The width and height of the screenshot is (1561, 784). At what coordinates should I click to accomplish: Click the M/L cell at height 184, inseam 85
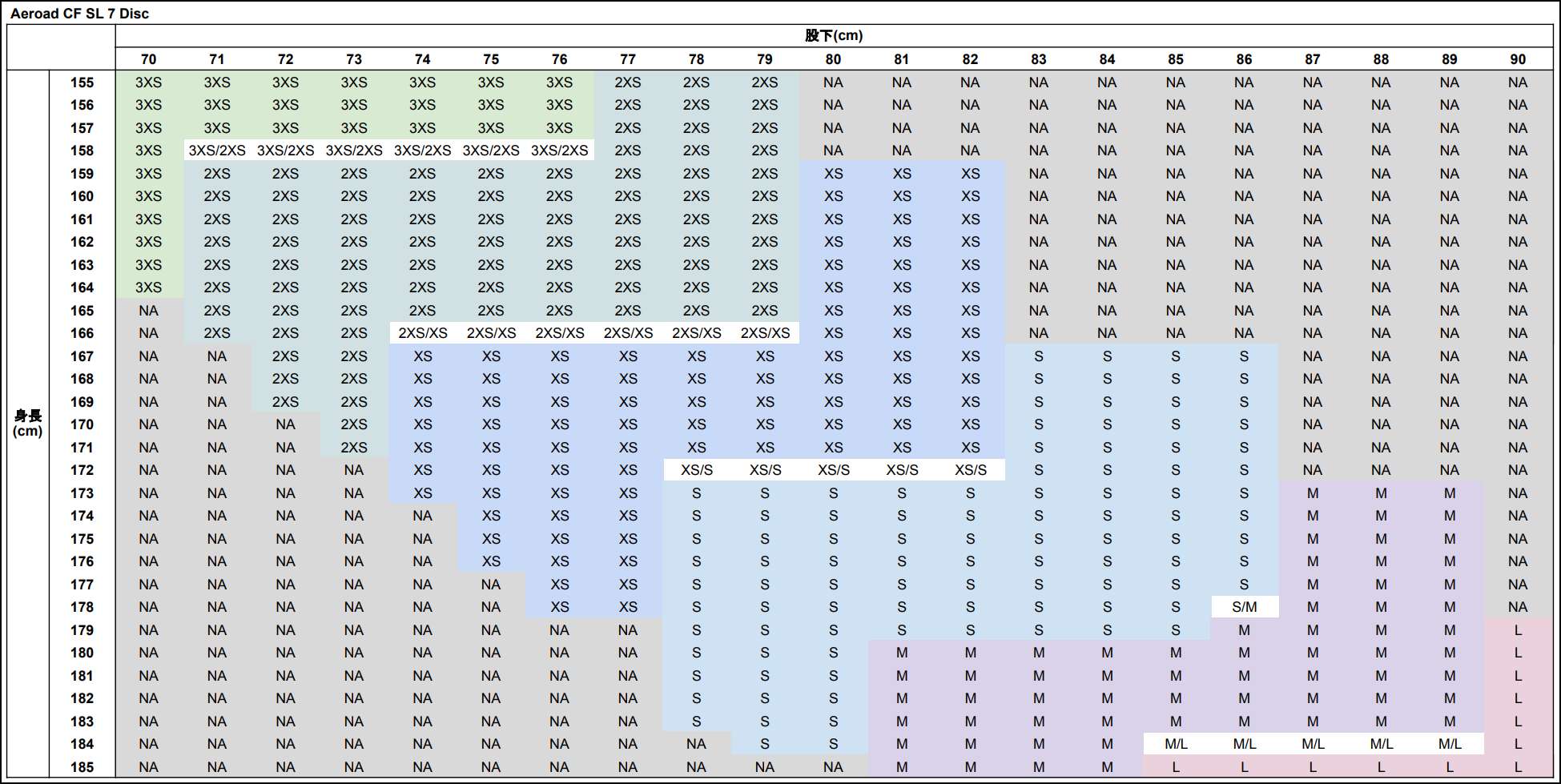click(1176, 744)
